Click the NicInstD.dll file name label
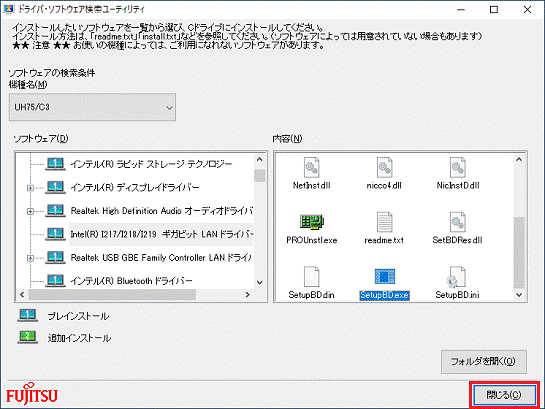545x409 pixels. point(458,186)
